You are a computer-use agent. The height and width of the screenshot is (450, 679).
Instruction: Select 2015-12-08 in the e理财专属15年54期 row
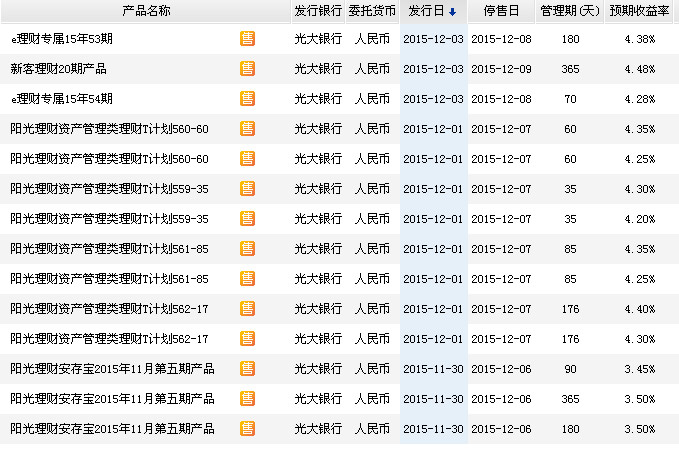(x=501, y=99)
